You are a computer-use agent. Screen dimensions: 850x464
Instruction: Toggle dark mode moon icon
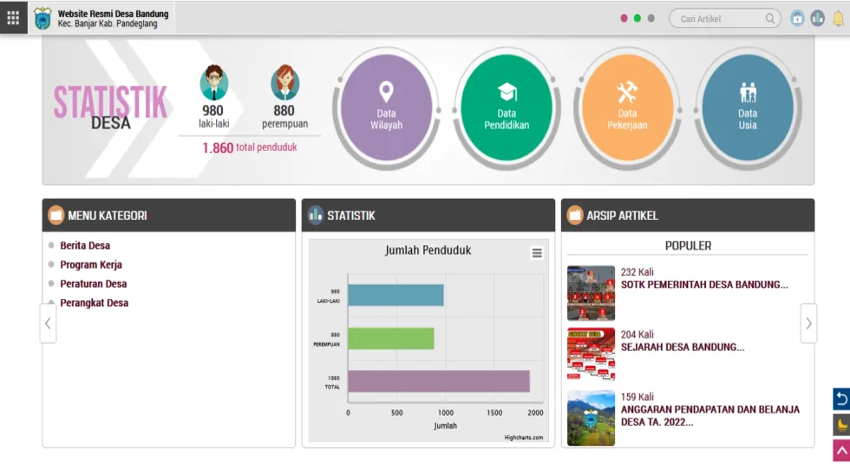pyautogui.click(x=841, y=425)
